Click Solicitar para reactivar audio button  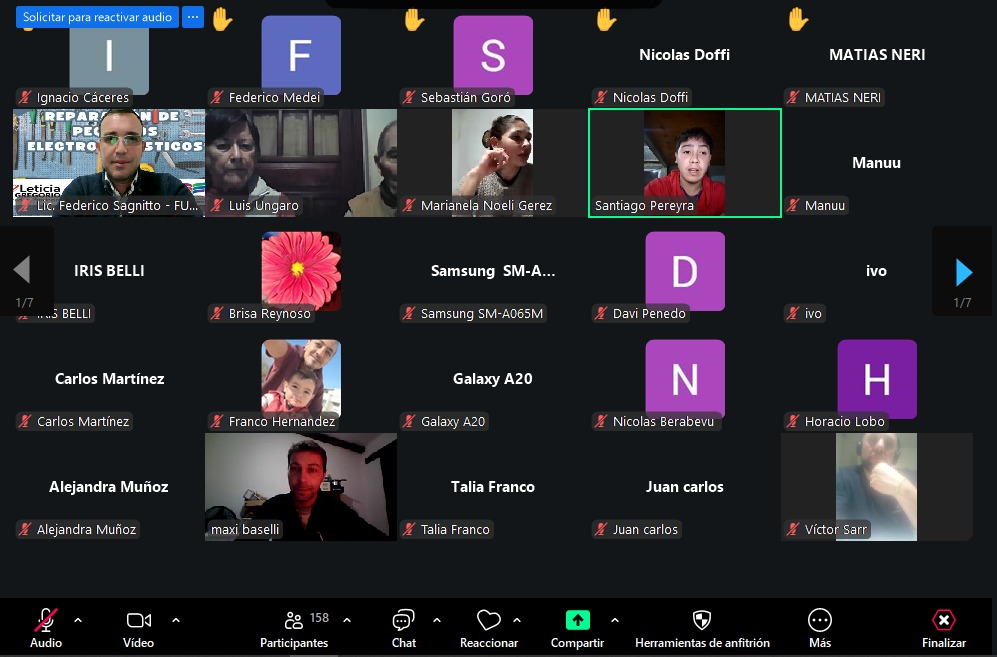tap(97, 17)
